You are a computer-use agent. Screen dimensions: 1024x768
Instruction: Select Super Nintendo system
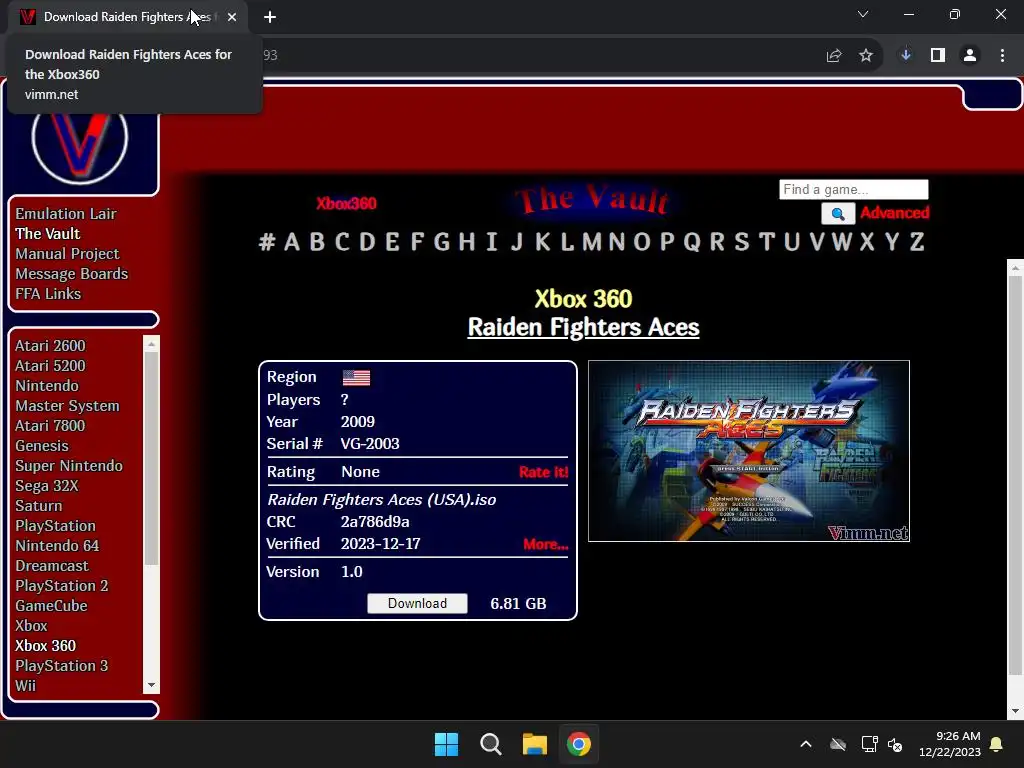[69, 466]
